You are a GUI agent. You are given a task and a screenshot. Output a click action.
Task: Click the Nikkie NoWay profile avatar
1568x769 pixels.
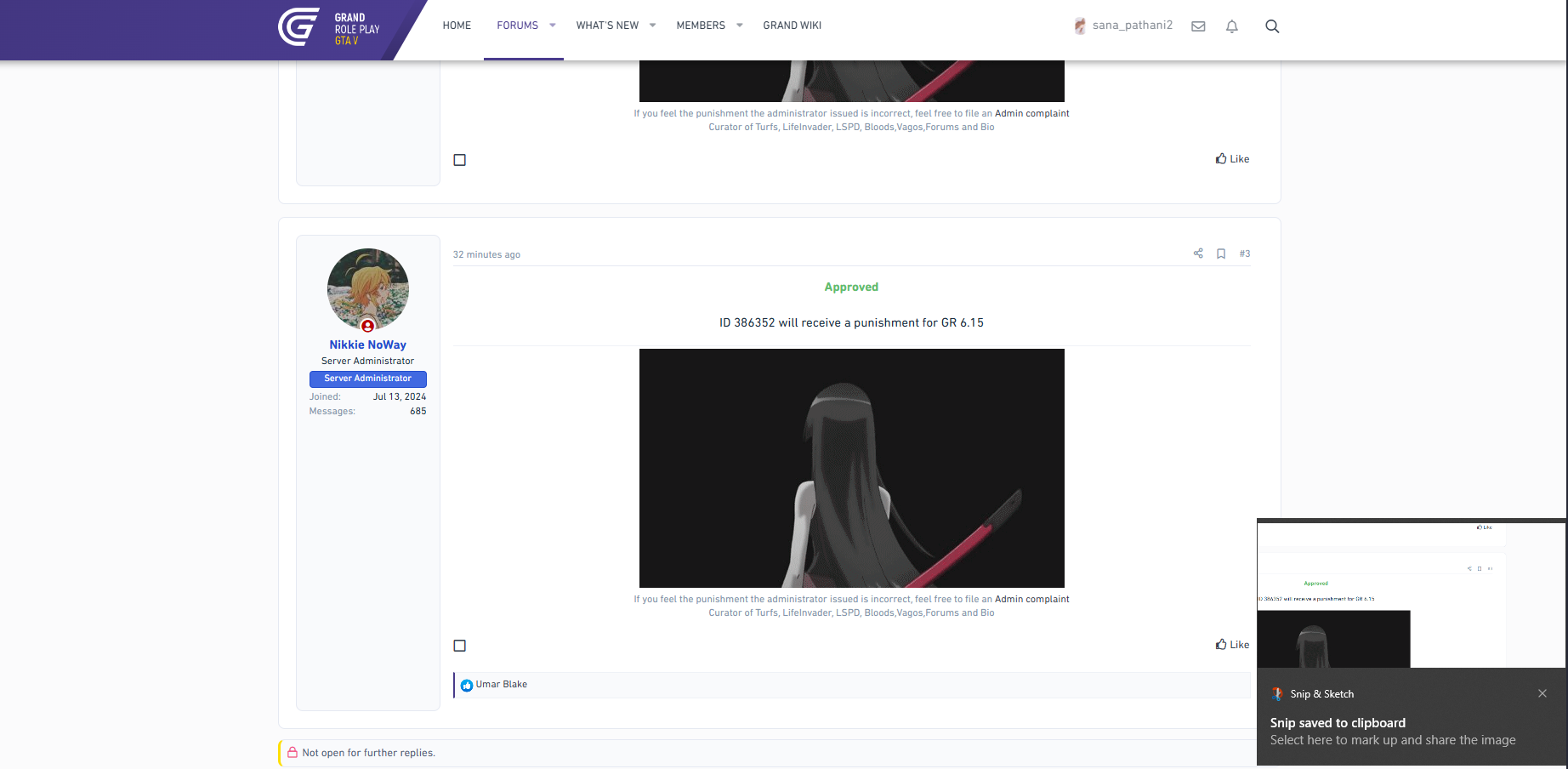click(x=368, y=289)
